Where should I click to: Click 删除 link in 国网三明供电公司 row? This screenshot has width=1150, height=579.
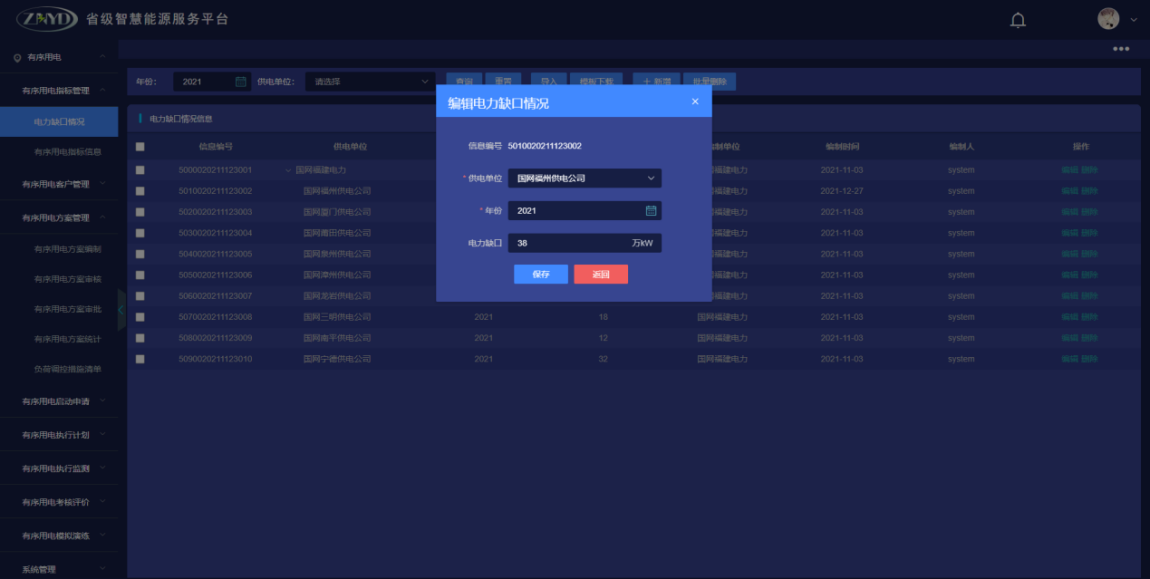pyautogui.click(x=1089, y=317)
